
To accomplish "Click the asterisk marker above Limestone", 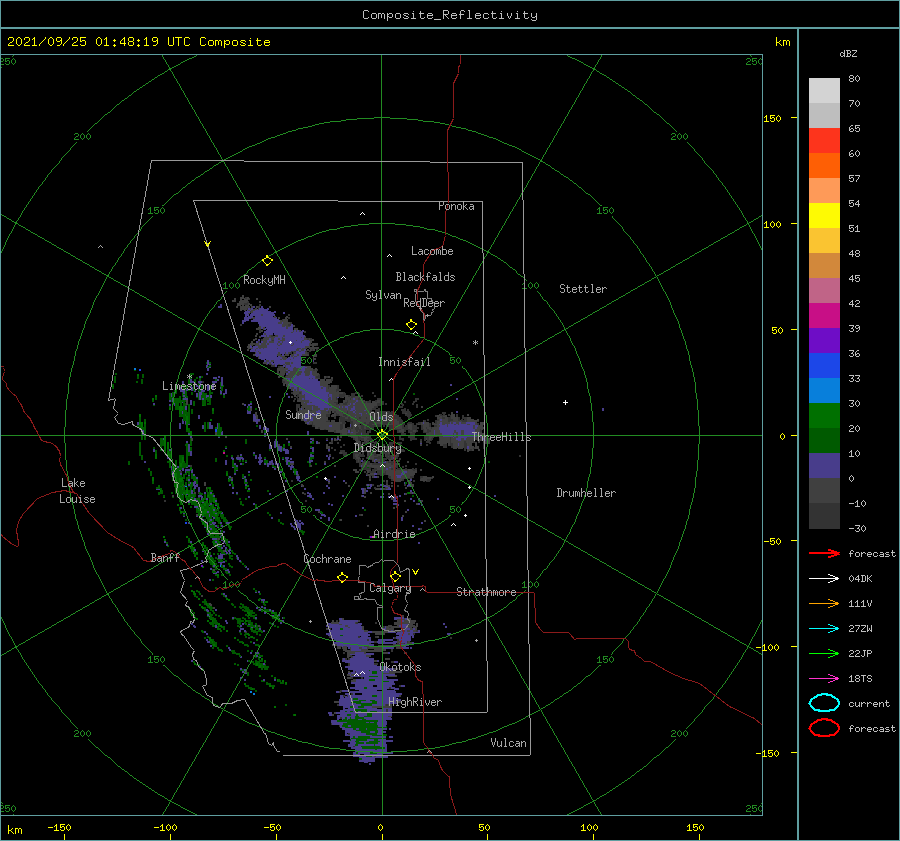I will [189, 377].
